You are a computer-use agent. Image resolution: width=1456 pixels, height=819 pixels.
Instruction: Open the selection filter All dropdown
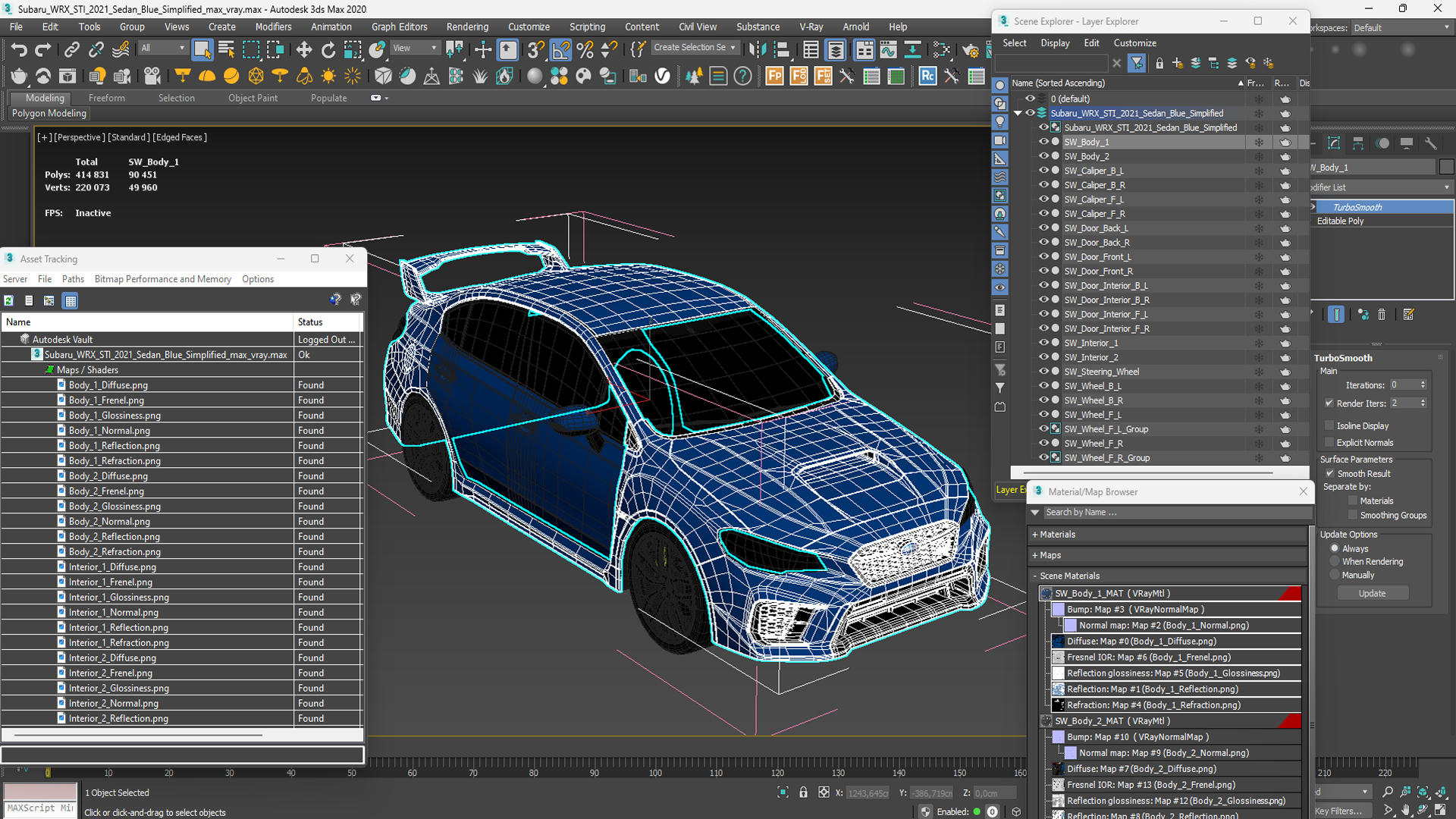[x=163, y=48]
